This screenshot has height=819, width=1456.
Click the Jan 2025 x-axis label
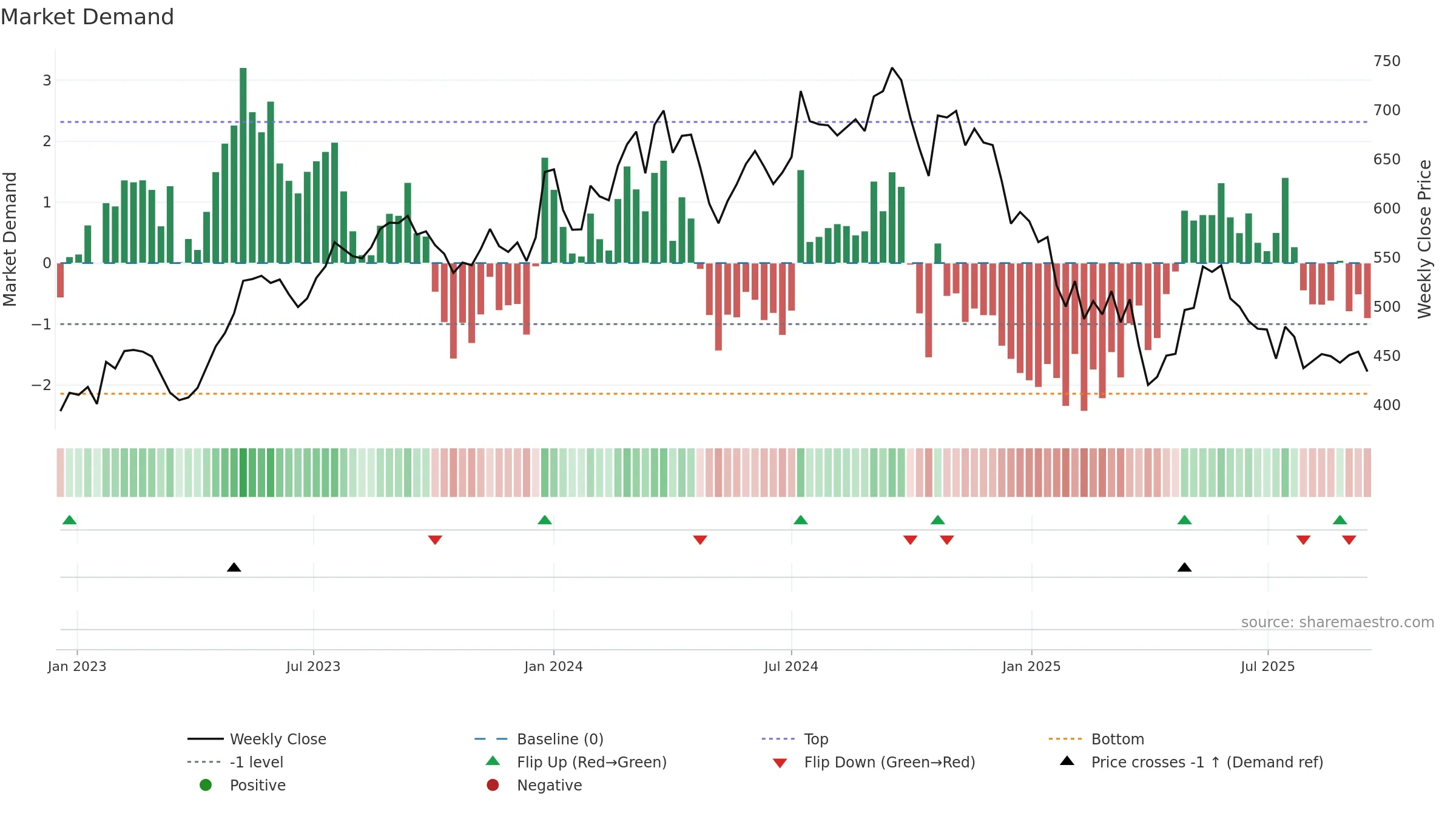[x=1031, y=667]
